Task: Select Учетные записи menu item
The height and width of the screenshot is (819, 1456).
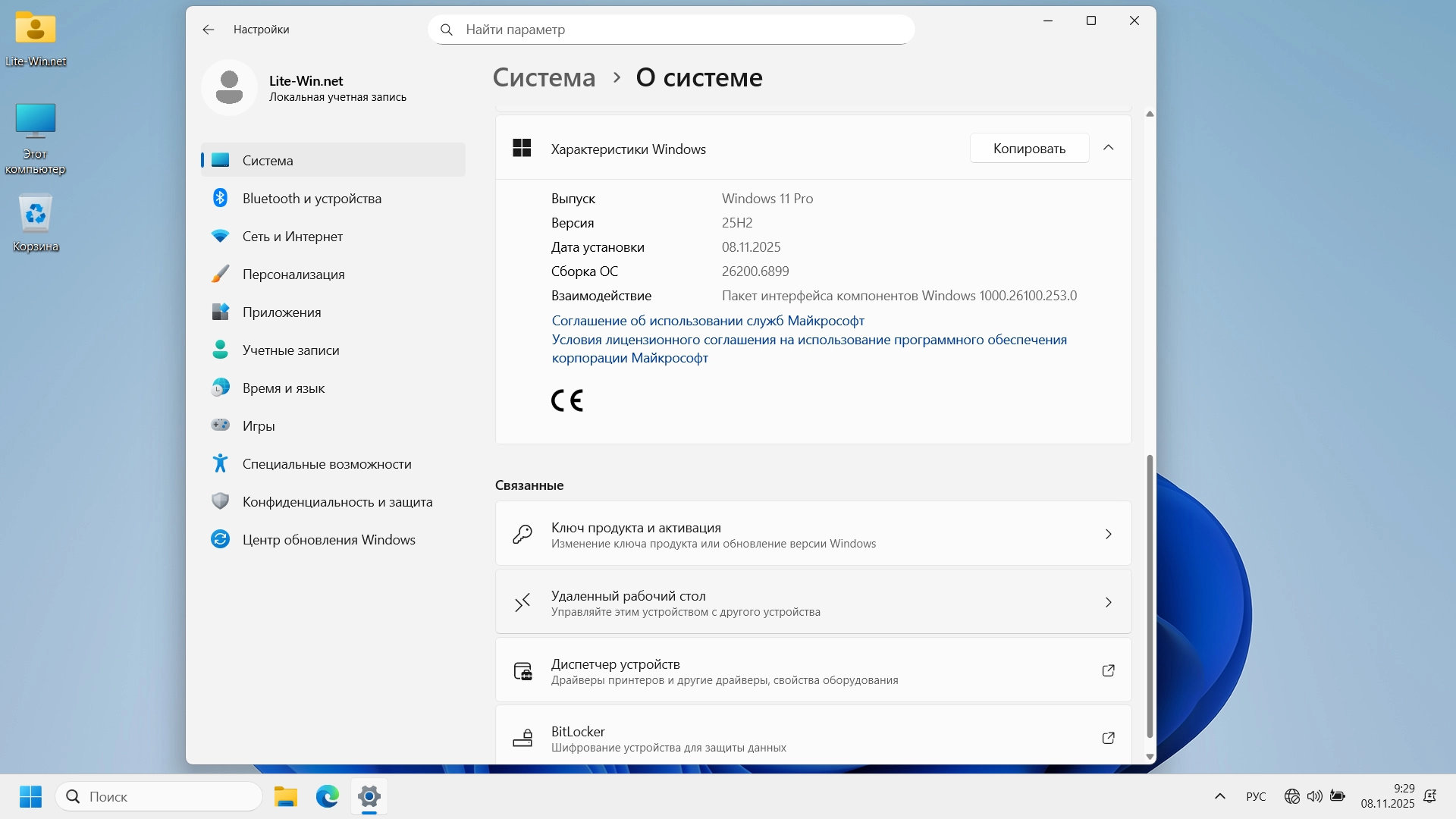Action: coord(290,350)
